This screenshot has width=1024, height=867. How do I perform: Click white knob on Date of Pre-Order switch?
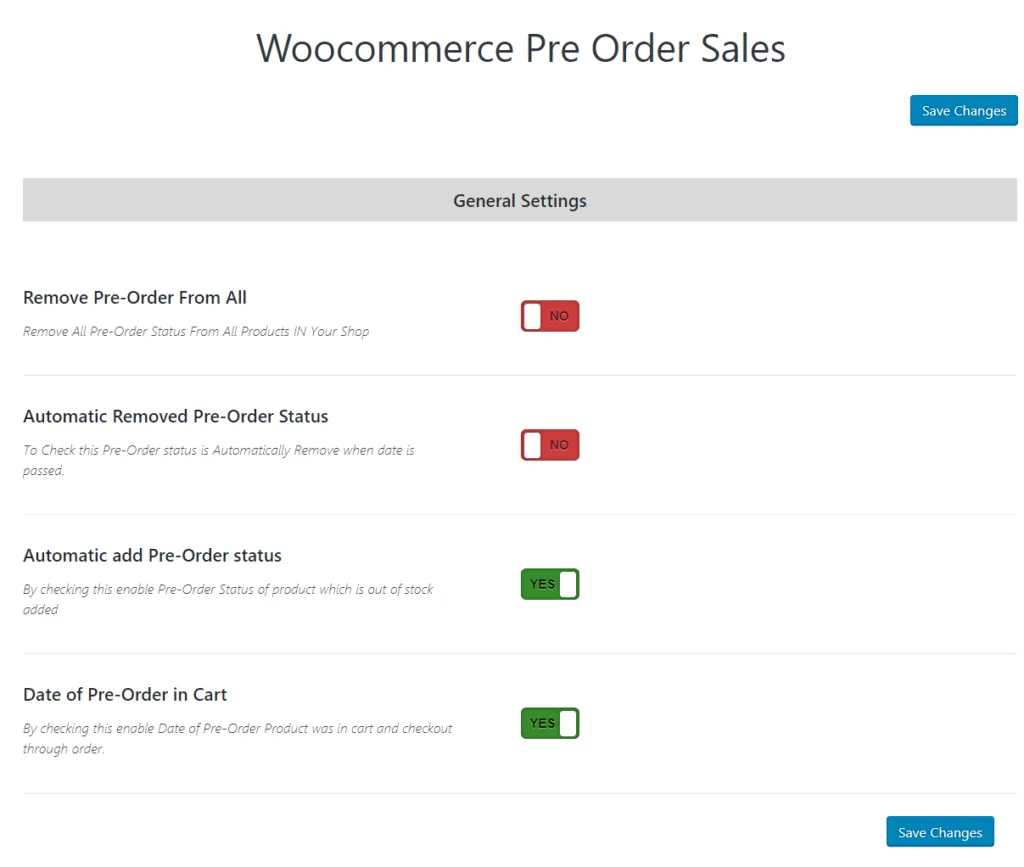click(568, 723)
